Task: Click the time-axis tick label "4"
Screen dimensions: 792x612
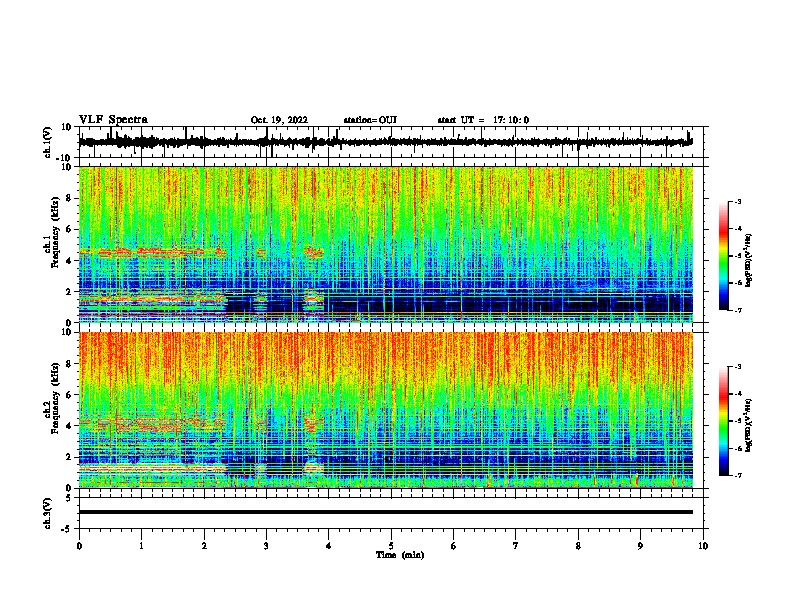Action: pyautogui.click(x=329, y=546)
